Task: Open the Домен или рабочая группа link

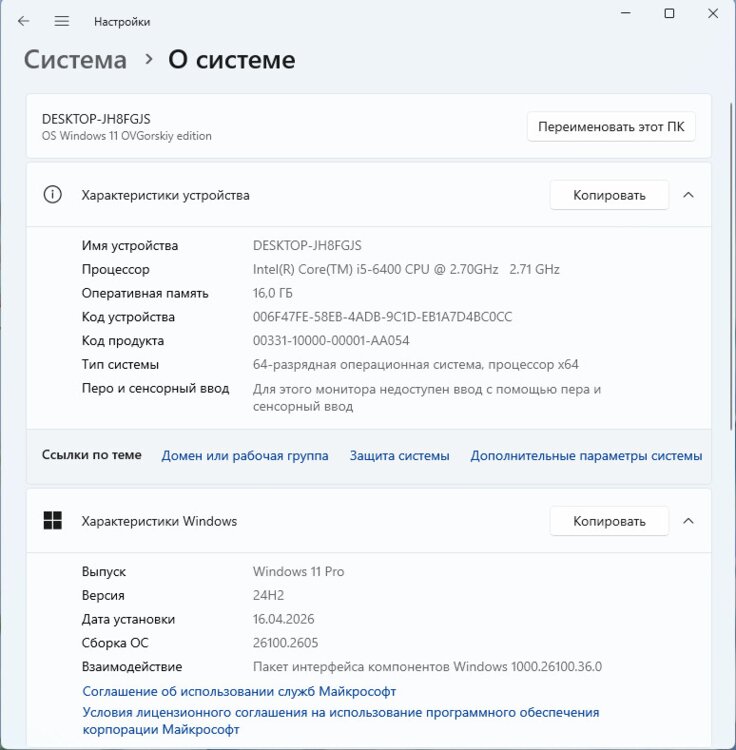Action: [x=245, y=455]
